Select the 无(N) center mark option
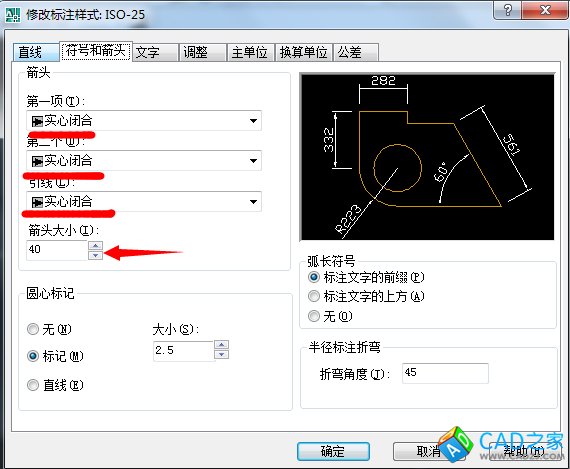 (x=33, y=329)
